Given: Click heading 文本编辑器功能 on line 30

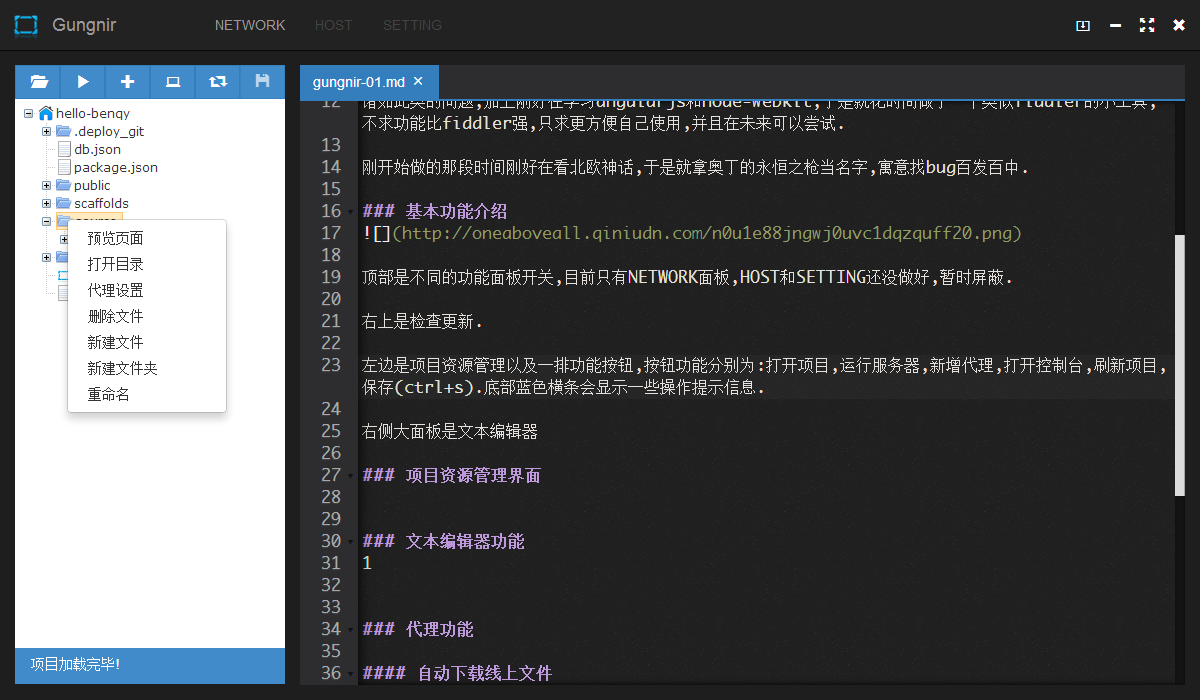Looking at the screenshot, I should pyautogui.click(x=465, y=541).
